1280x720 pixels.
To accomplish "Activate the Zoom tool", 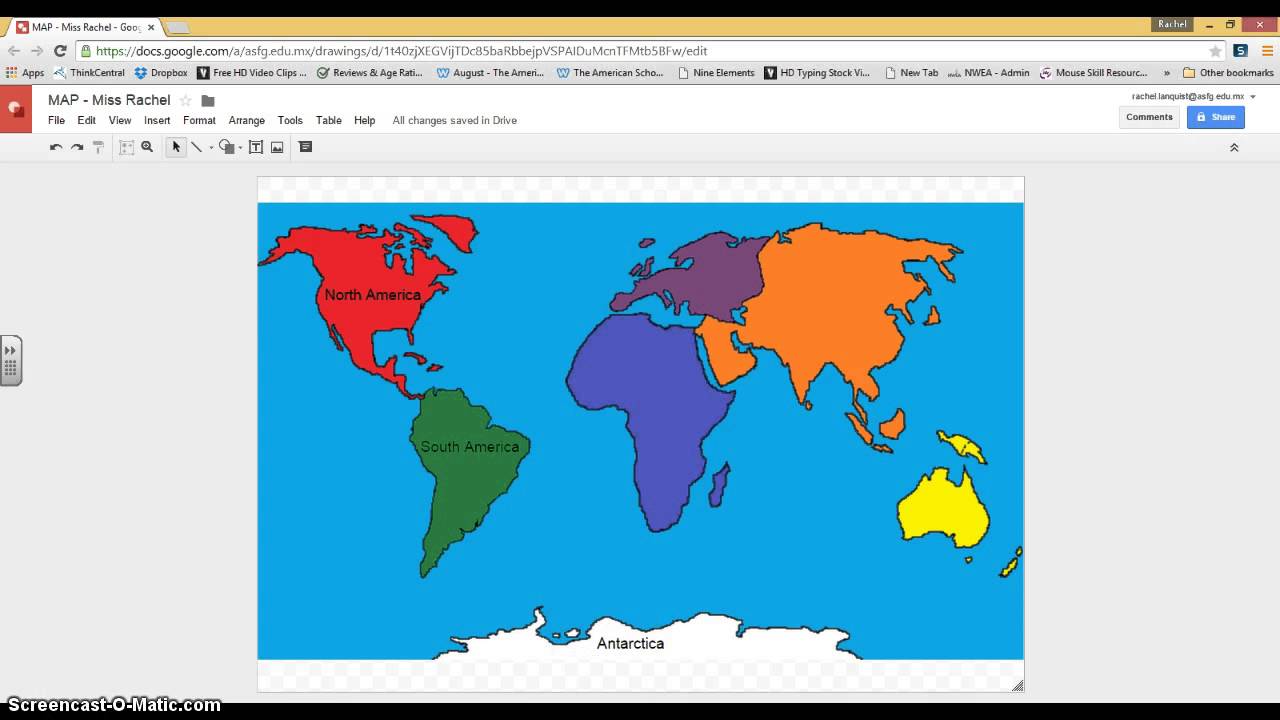I will click(x=147, y=147).
